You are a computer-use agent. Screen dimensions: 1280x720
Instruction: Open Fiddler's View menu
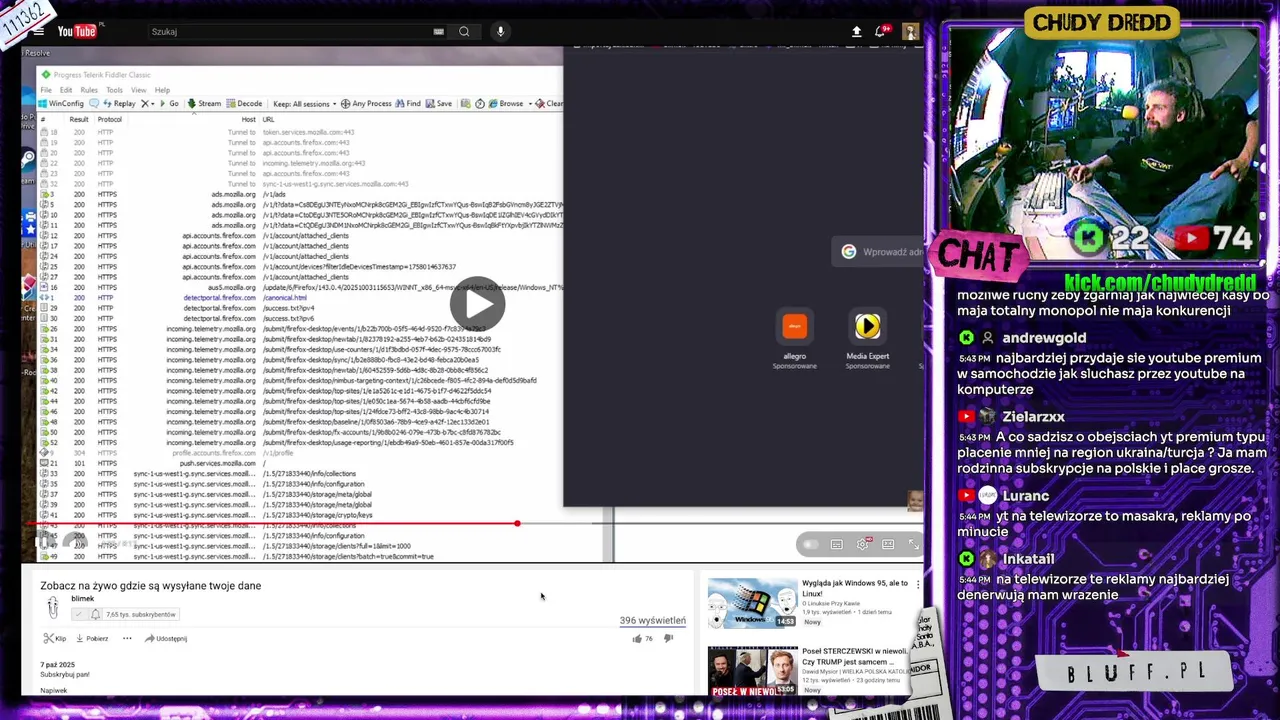139,90
